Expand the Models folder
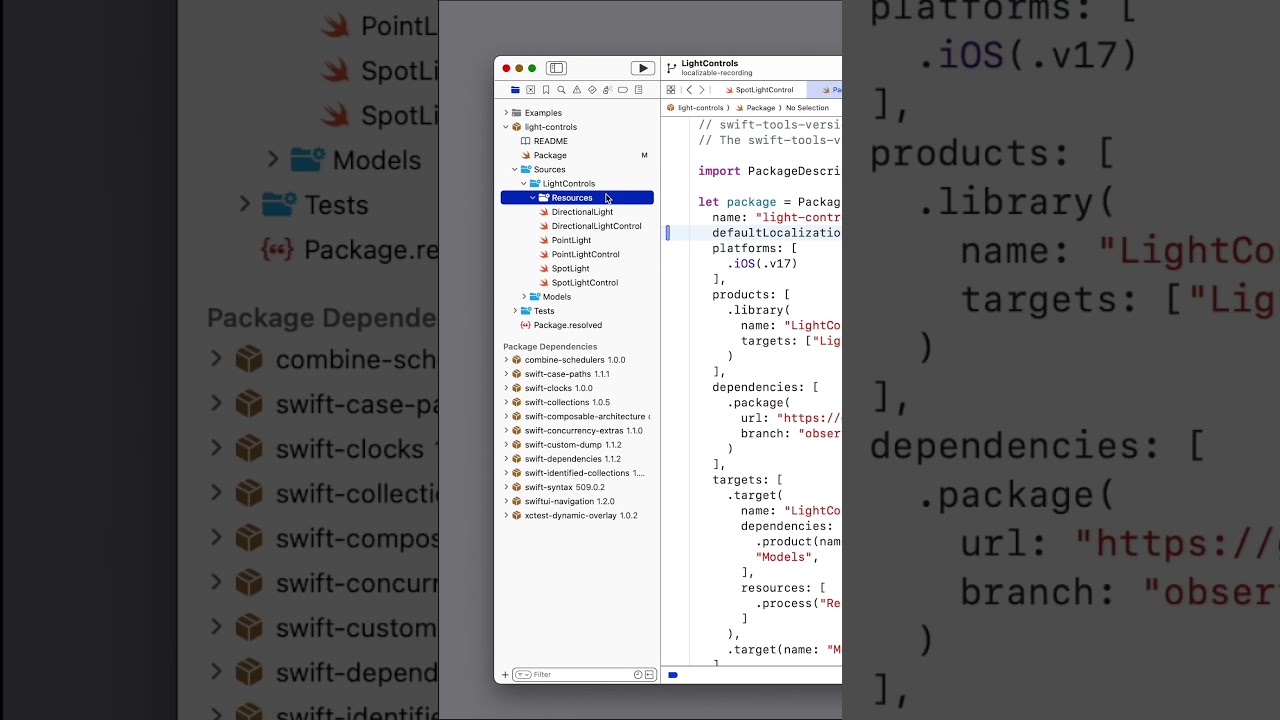Image resolution: width=1280 pixels, height=720 pixels. tap(524, 297)
